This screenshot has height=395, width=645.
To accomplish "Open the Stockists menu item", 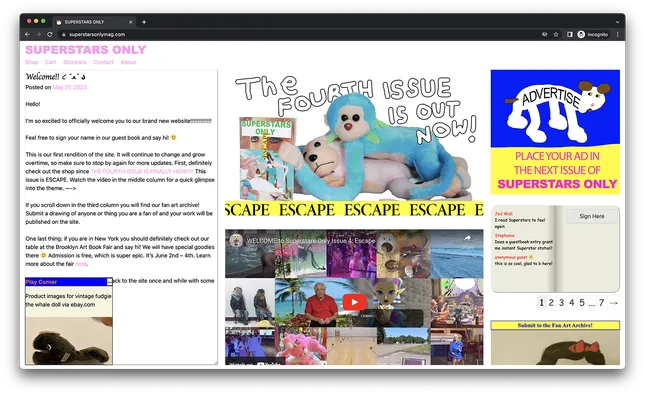I will point(74,62).
